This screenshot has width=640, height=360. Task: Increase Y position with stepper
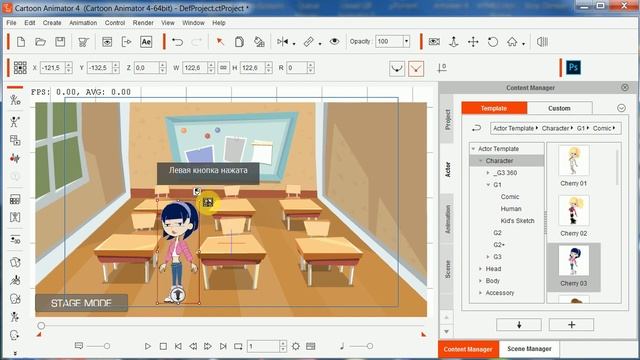point(116,65)
